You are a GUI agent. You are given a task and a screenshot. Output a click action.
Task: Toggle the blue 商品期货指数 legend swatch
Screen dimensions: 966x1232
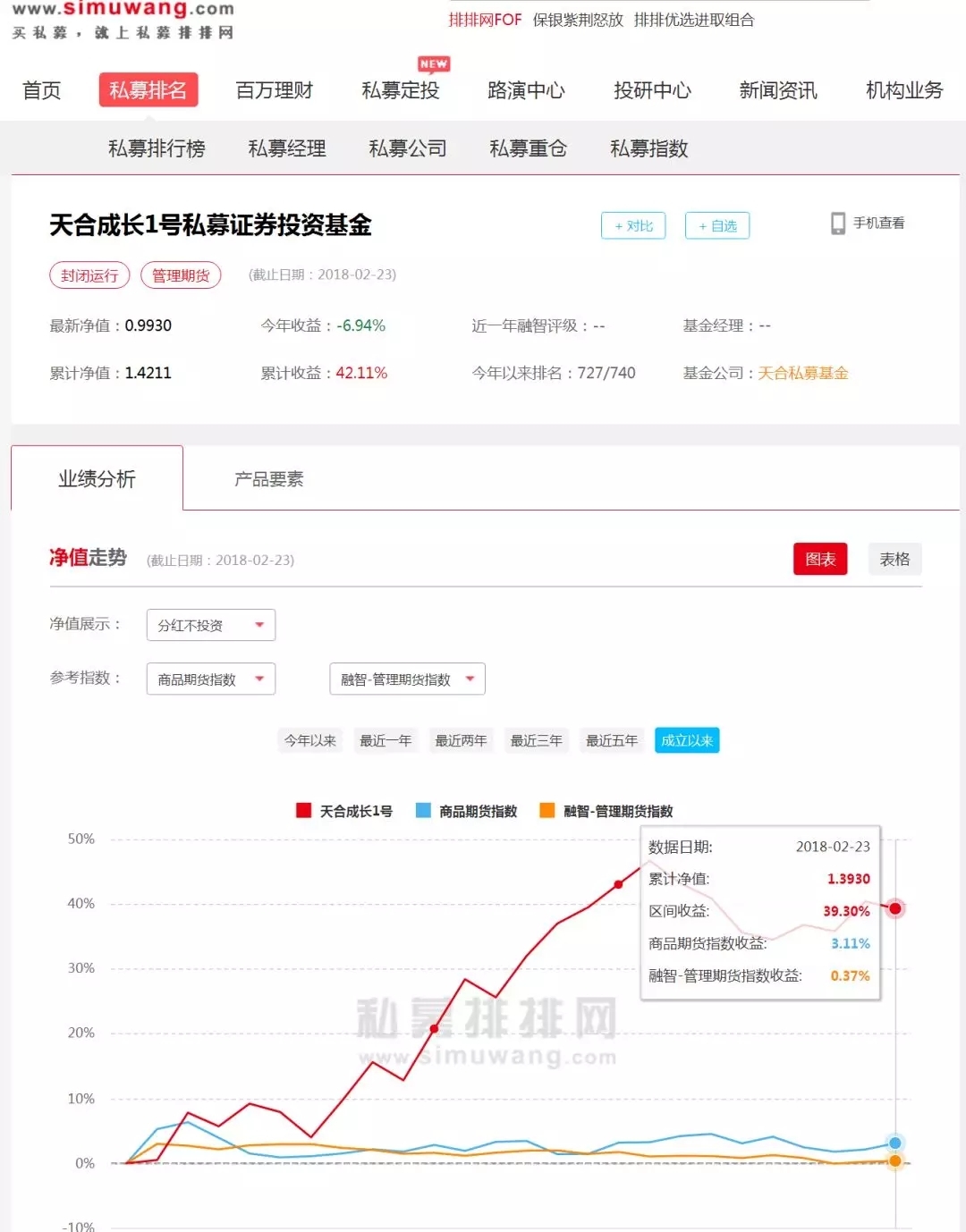tap(423, 810)
